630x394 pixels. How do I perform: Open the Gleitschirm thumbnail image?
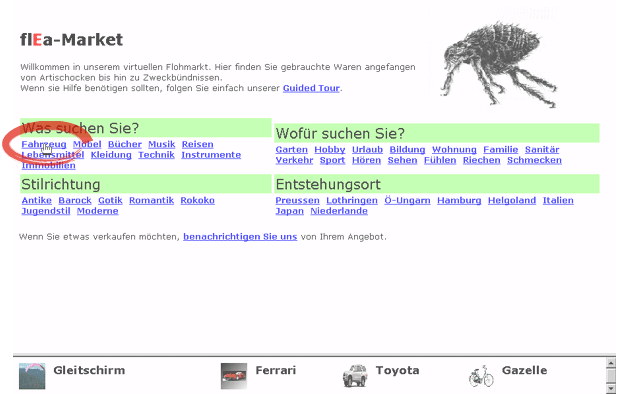coord(32,376)
